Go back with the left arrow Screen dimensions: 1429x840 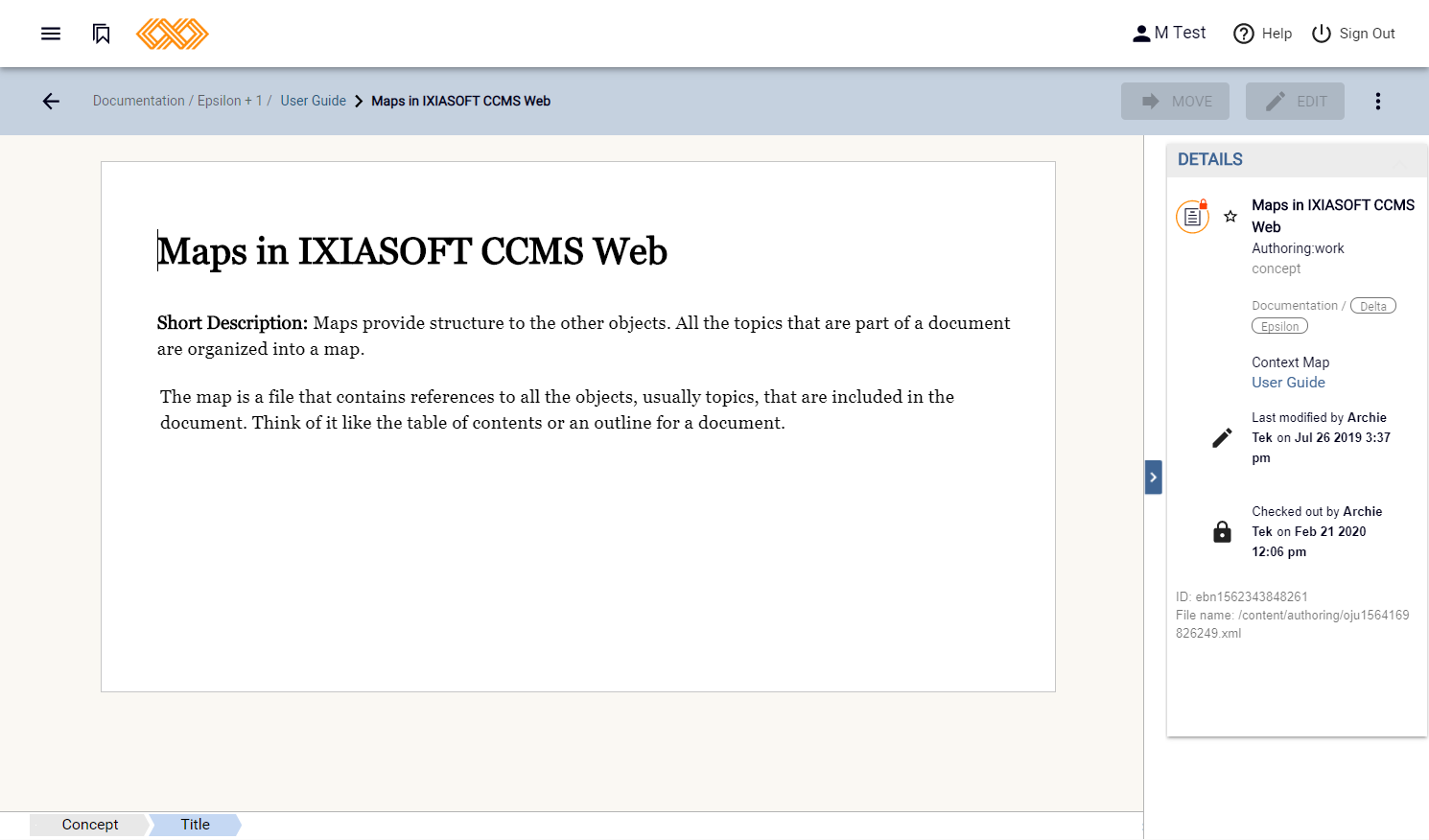coord(51,101)
